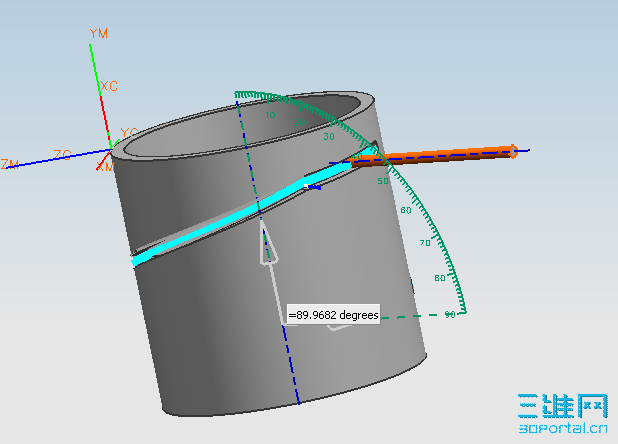The image size is (618, 444).
Task: Click the small blue point handle on the cyan edge
Action: click(313, 187)
